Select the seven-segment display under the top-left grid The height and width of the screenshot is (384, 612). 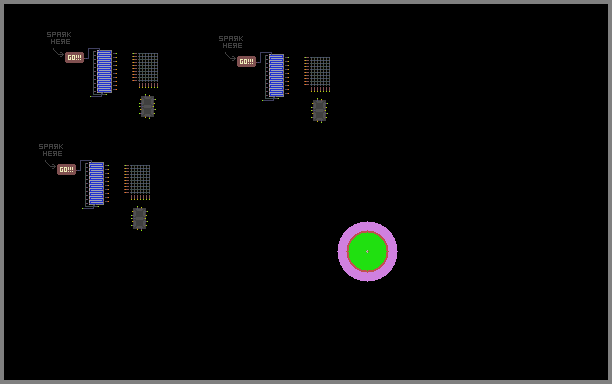148,107
